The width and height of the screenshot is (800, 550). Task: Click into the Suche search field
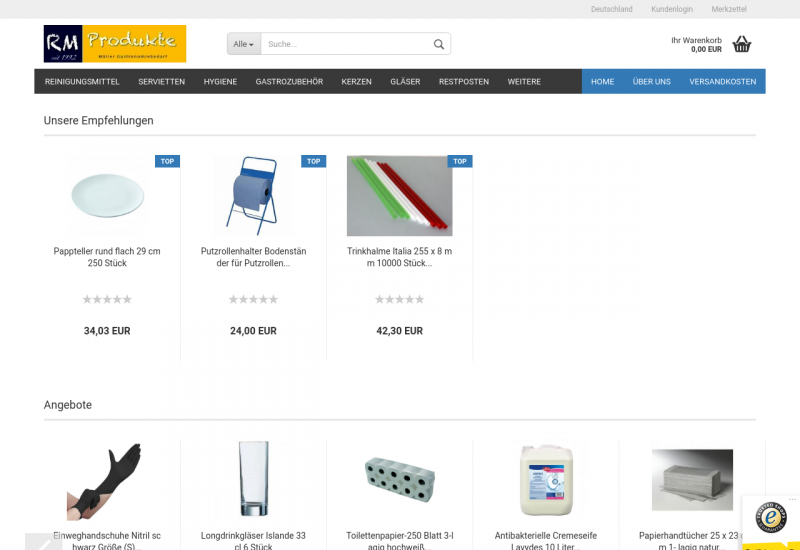click(x=347, y=44)
